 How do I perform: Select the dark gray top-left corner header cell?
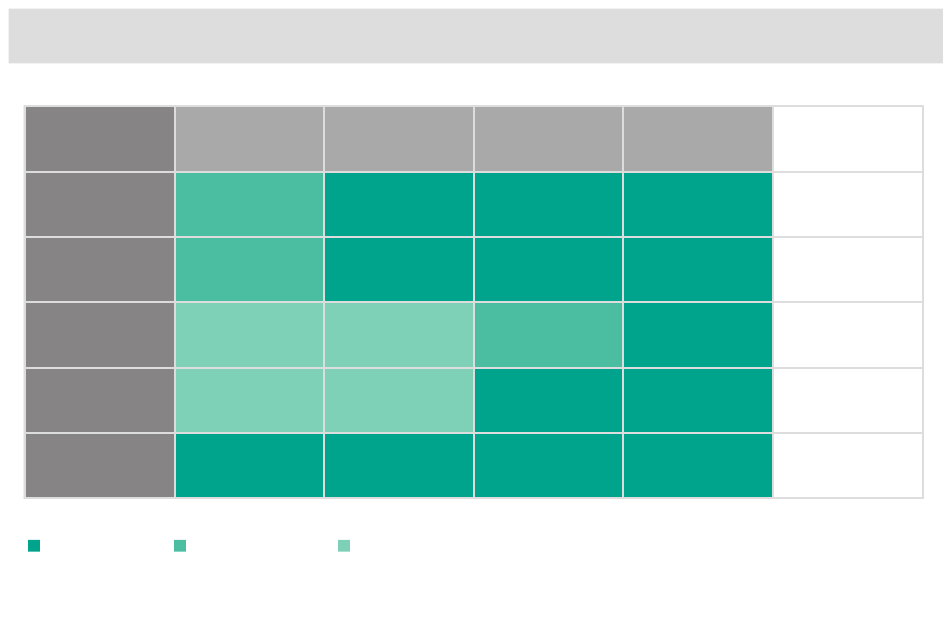coord(100,139)
